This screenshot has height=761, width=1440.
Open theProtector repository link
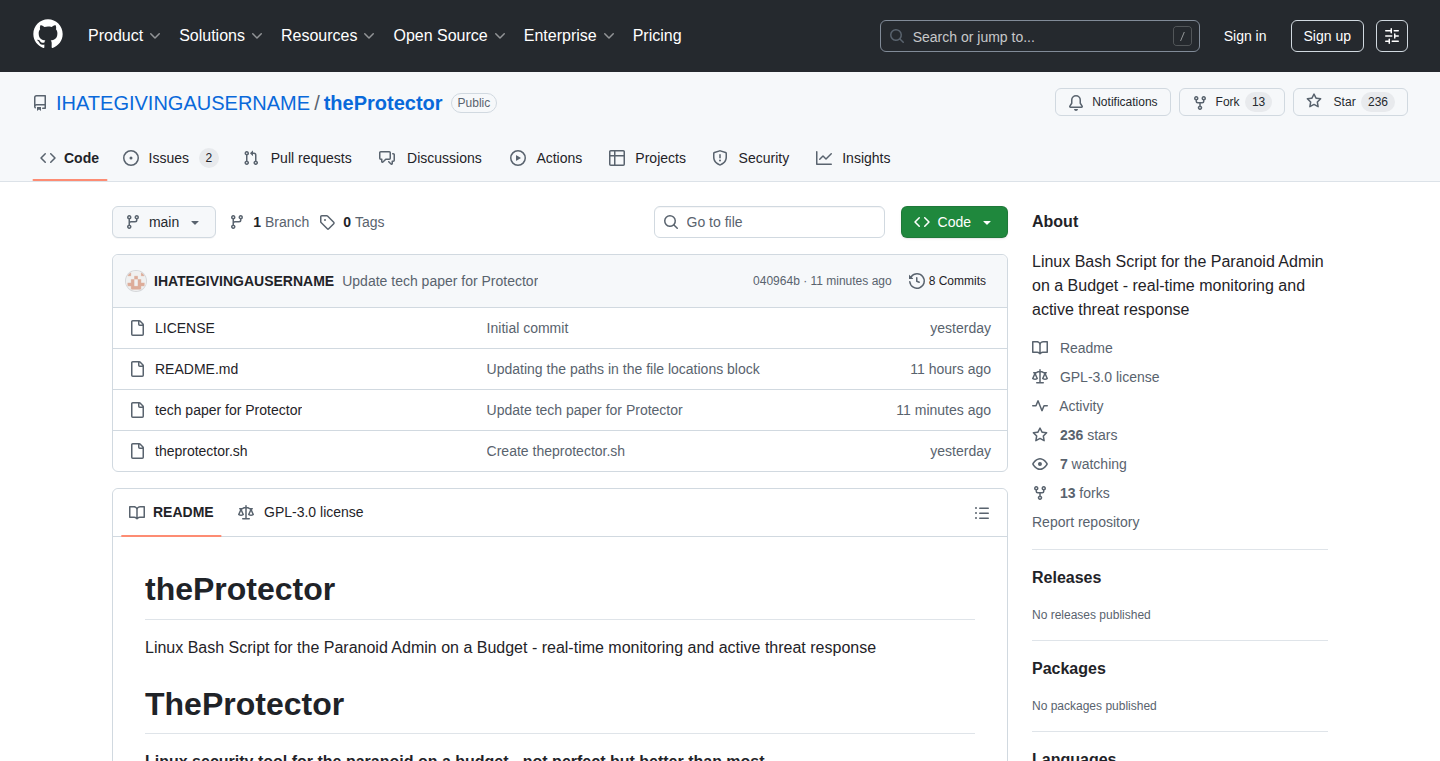383,103
